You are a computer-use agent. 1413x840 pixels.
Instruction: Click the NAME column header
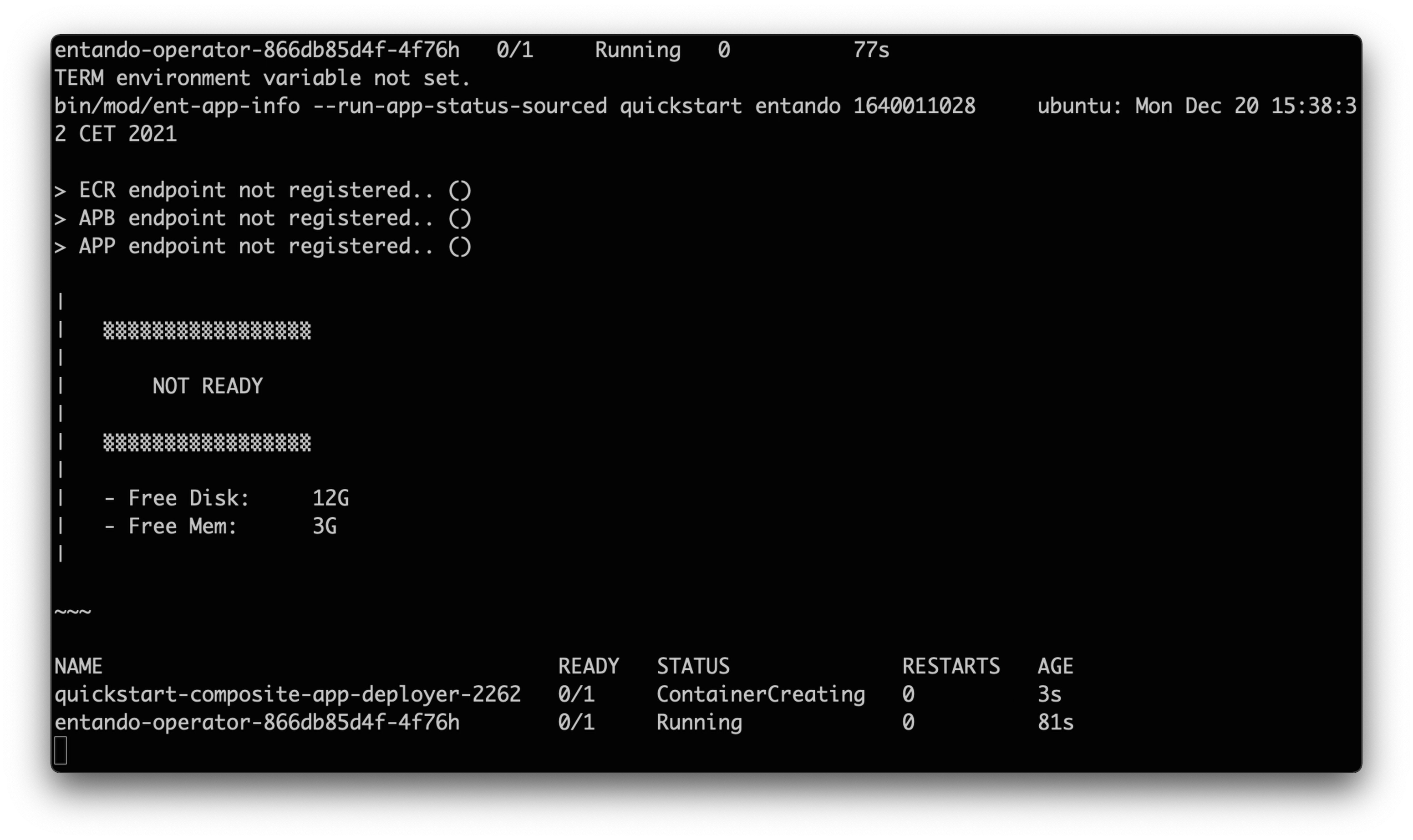78,666
